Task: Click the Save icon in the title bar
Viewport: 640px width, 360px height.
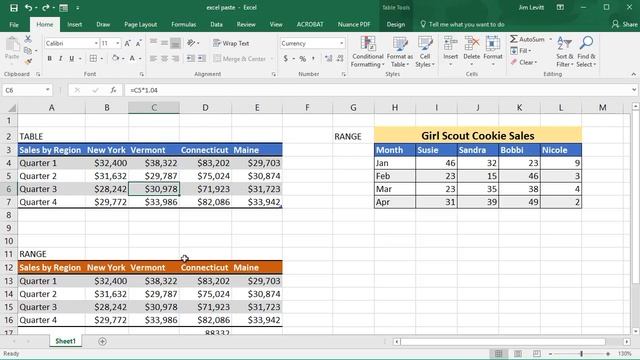Action: [x=14, y=8]
